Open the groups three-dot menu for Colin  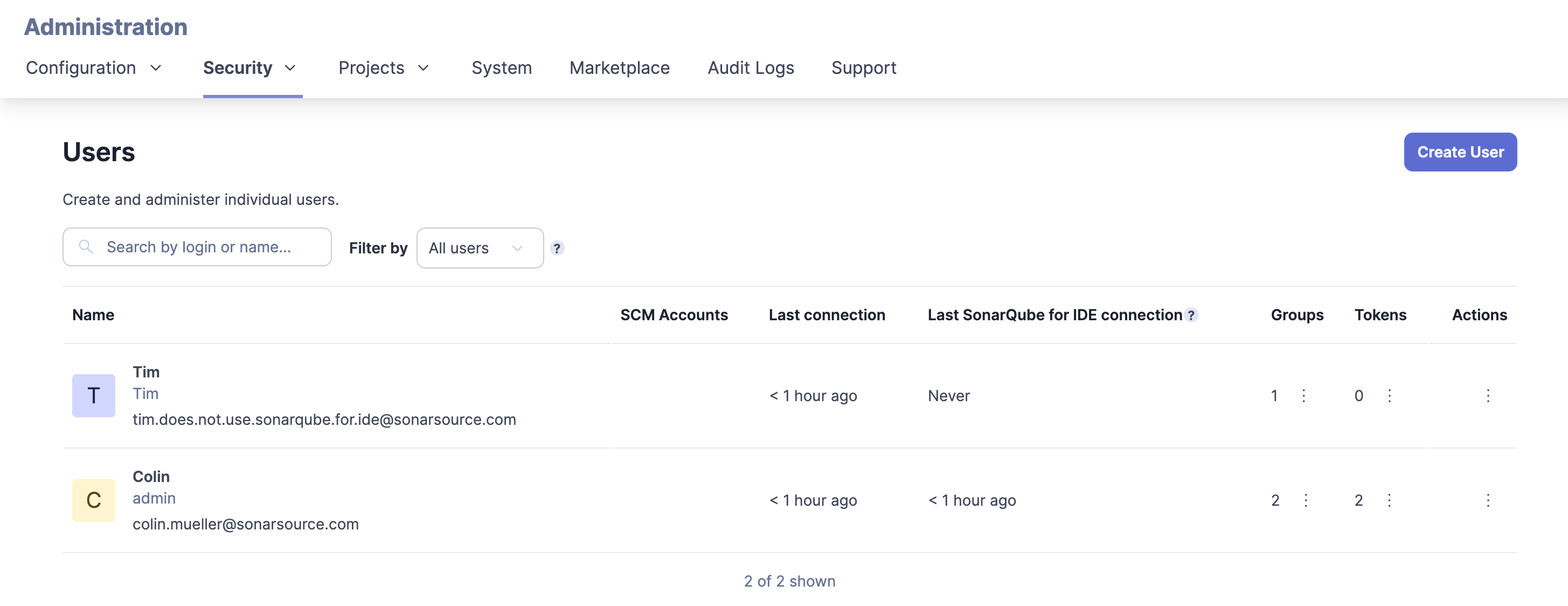point(1306,500)
